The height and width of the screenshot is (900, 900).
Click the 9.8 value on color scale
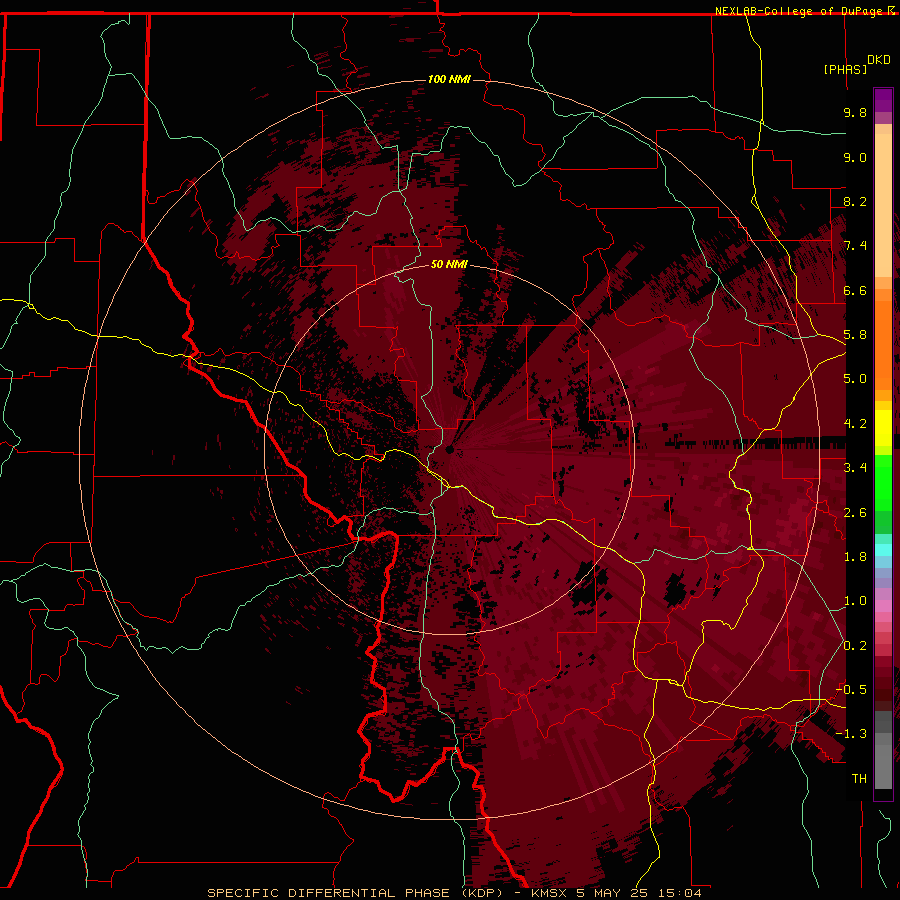pos(855,112)
